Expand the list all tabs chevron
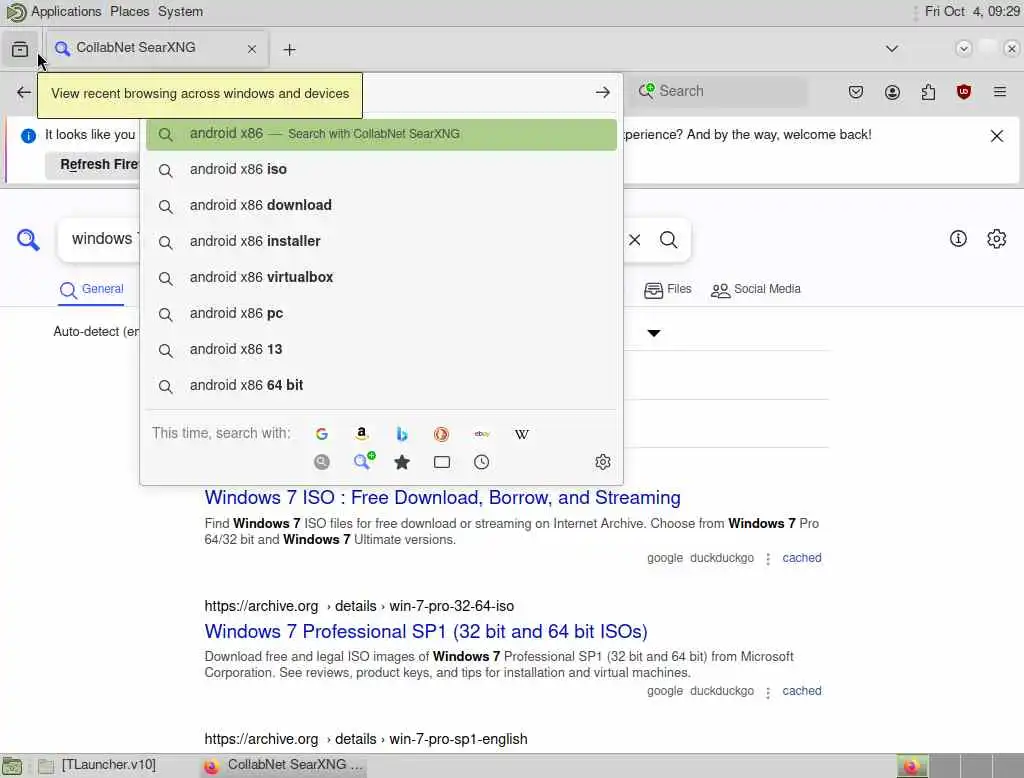The image size is (1024, 778). point(891,49)
